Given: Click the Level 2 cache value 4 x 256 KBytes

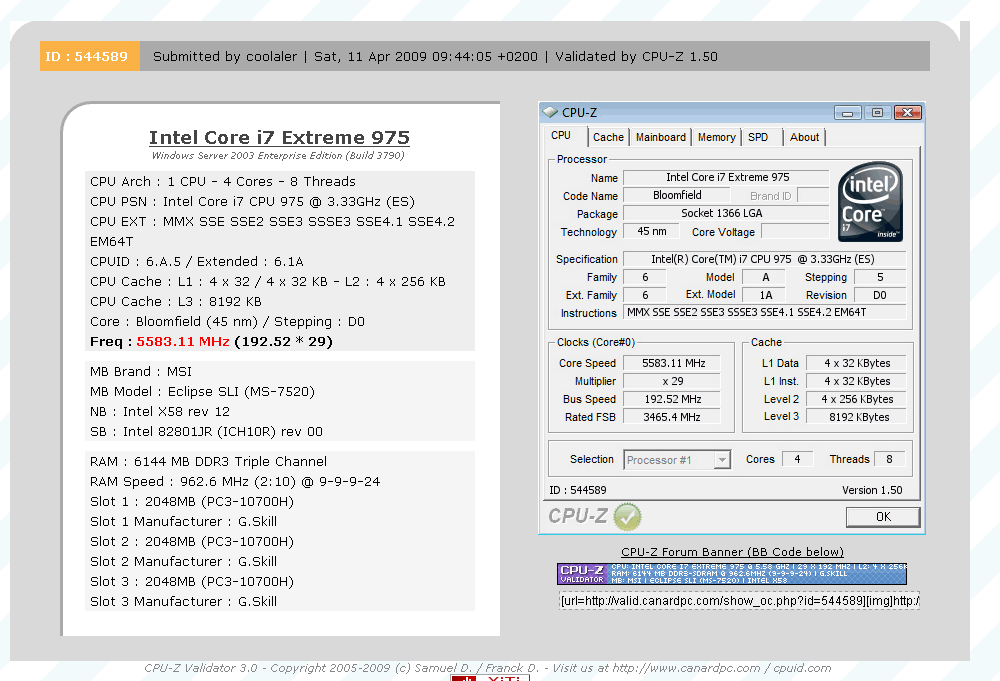Looking at the screenshot, I should click(x=857, y=399).
